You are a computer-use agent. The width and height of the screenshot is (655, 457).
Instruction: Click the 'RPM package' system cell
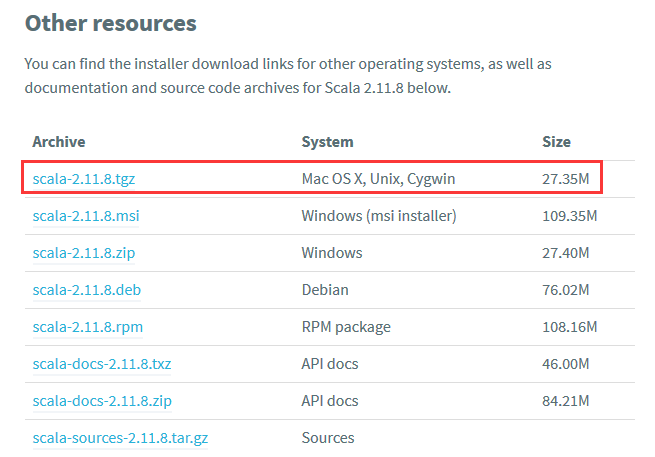346,327
